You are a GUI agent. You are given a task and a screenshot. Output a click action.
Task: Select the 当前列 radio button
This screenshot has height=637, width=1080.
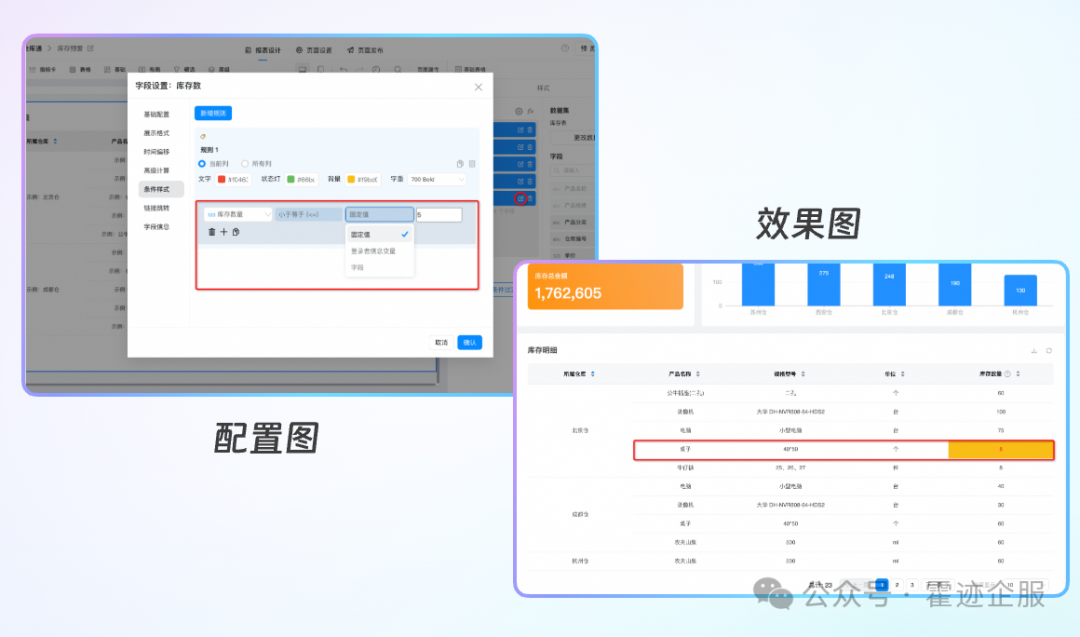tap(202, 163)
